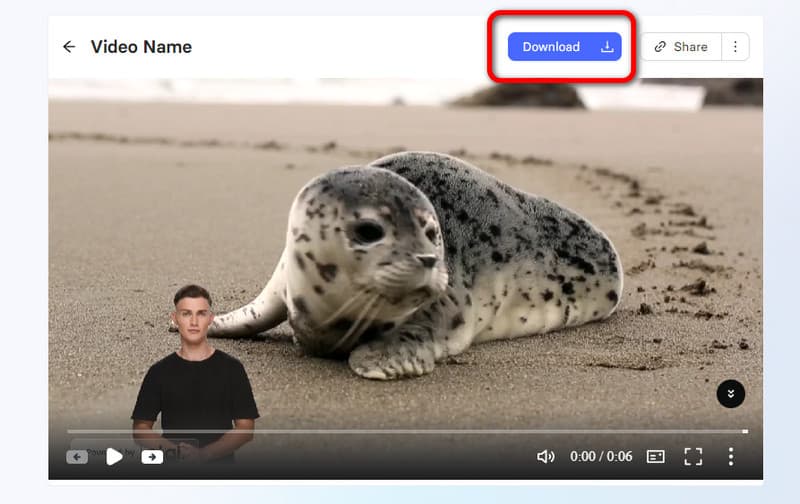Skip backward with left arrow key icon

(77, 457)
